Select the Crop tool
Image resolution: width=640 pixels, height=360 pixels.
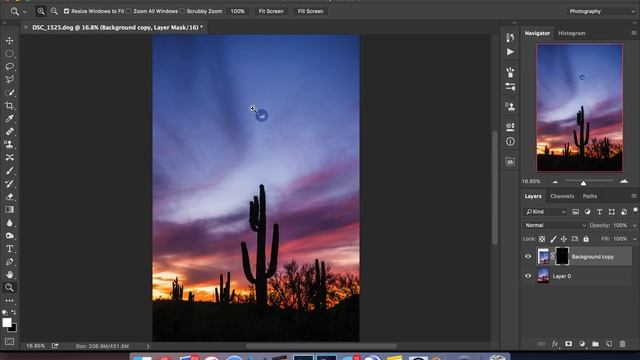coord(9,106)
